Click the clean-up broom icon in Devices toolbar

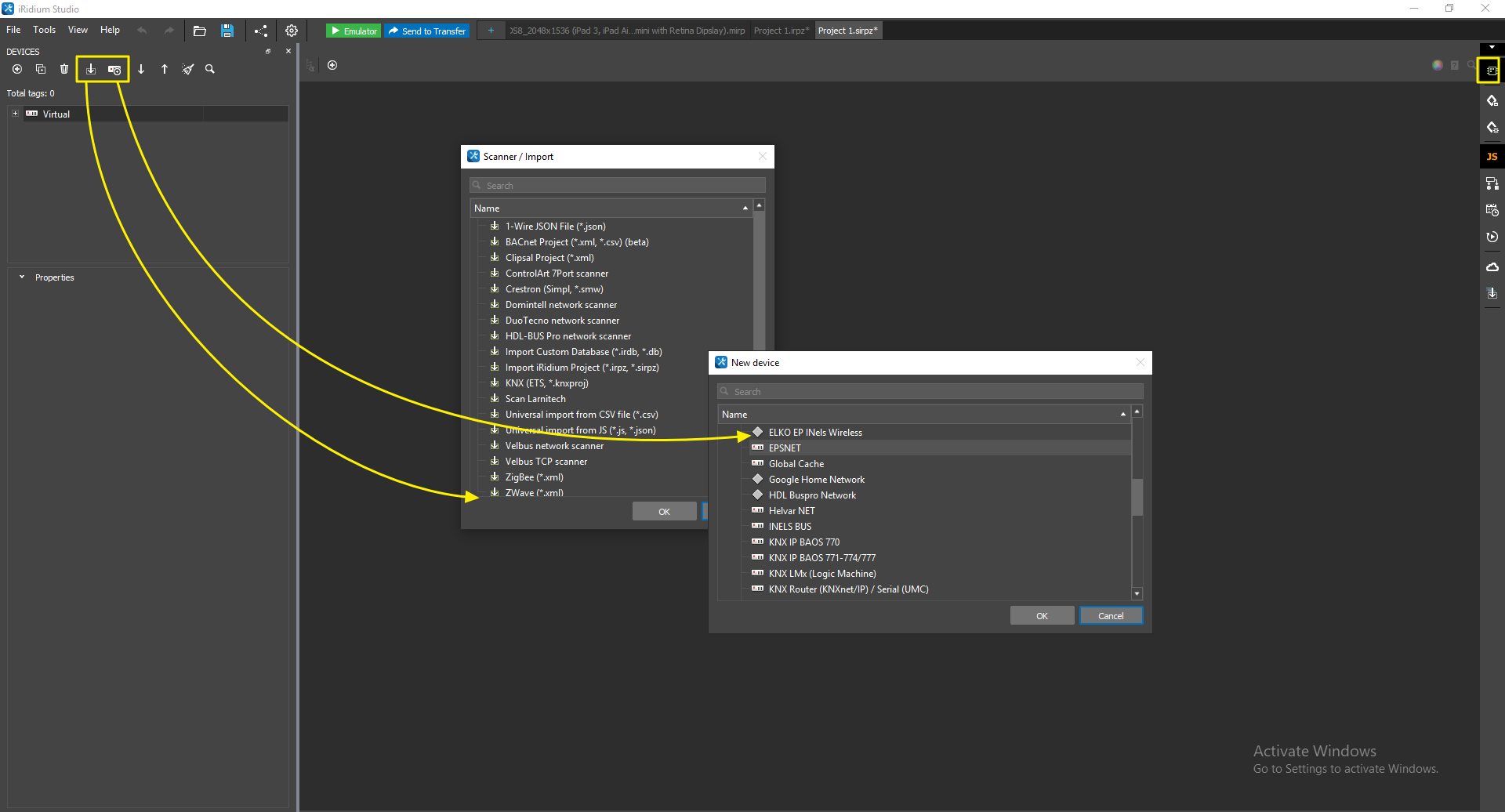[x=187, y=69]
